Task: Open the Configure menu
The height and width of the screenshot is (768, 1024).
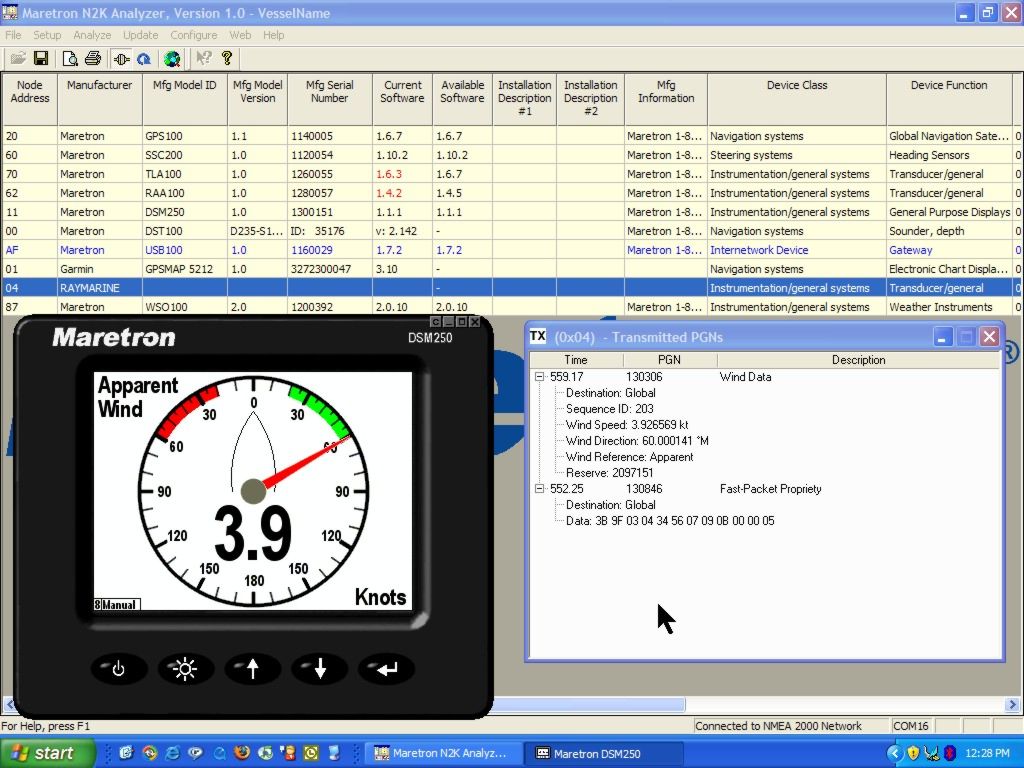Action: pyautogui.click(x=194, y=35)
